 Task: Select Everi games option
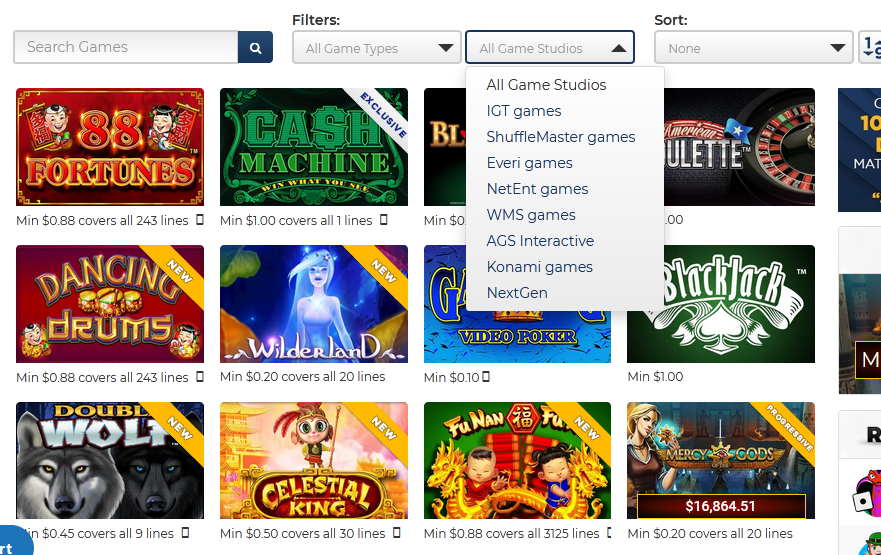point(529,162)
